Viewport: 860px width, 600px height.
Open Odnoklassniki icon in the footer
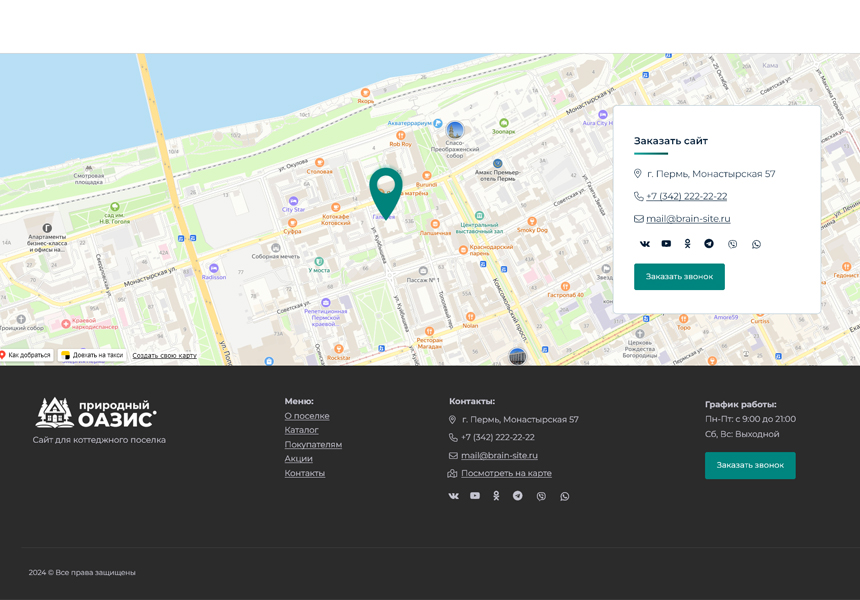(x=496, y=496)
